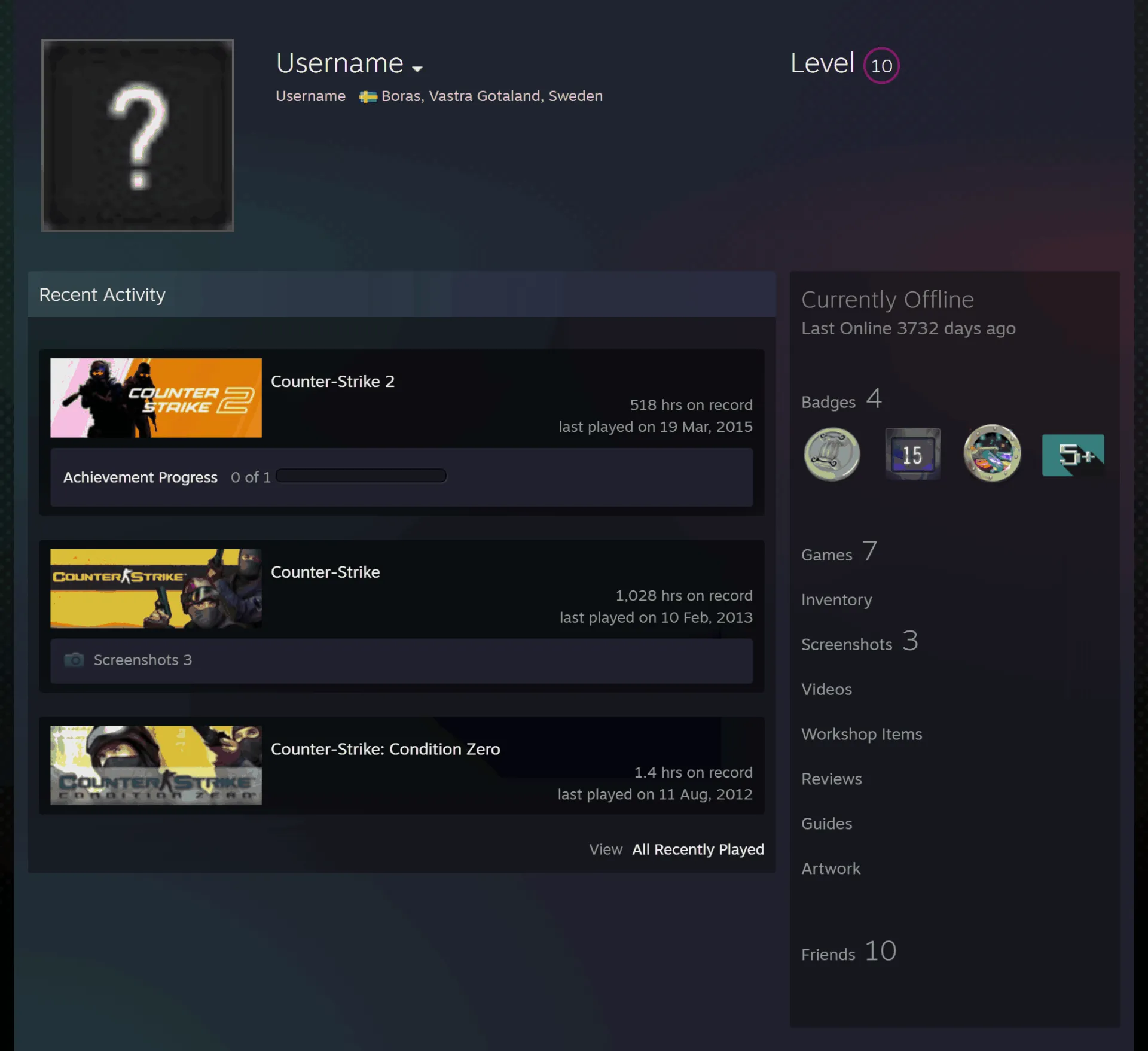Click the Swedish flag icon
1148x1051 pixels.
pyautogui.click(x=368, y=97)
